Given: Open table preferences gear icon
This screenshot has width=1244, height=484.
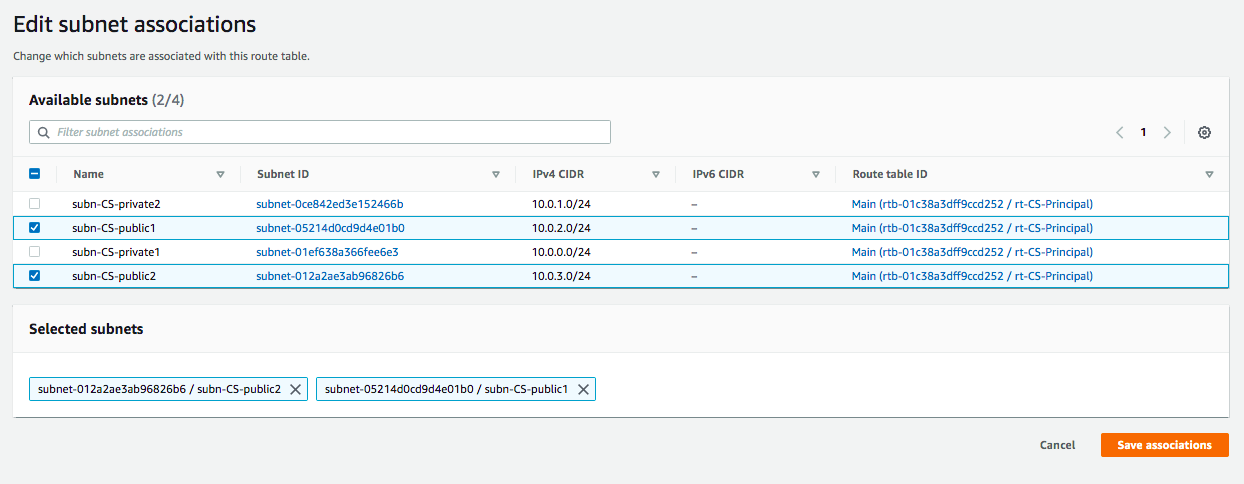Looking at the screenshot, I should click(1204, 132).
